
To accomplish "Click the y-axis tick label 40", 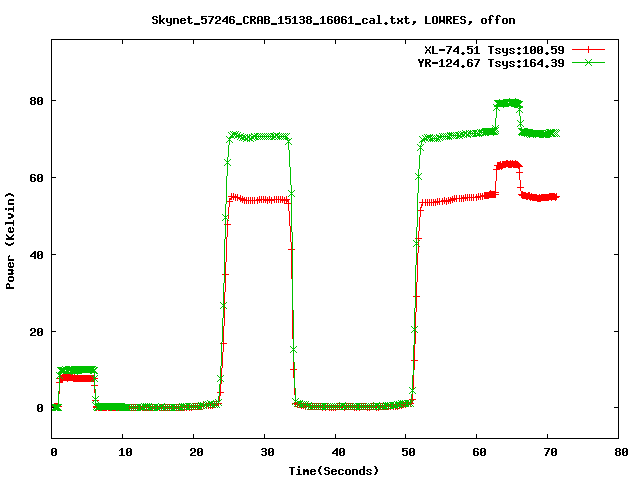I will (x=36, y=255).
